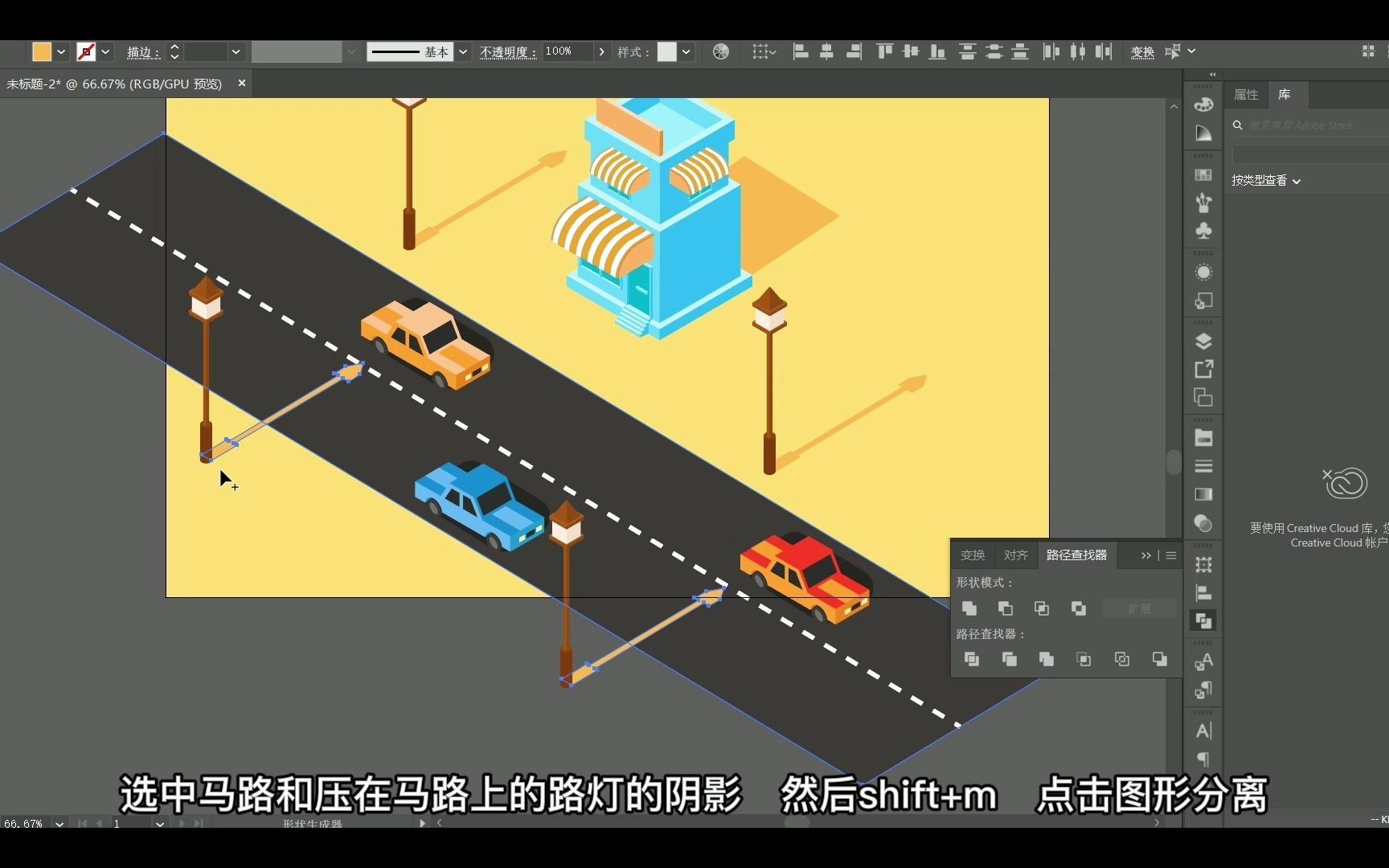Click Divide in the Pathfinder row

[x=972, y=659]
